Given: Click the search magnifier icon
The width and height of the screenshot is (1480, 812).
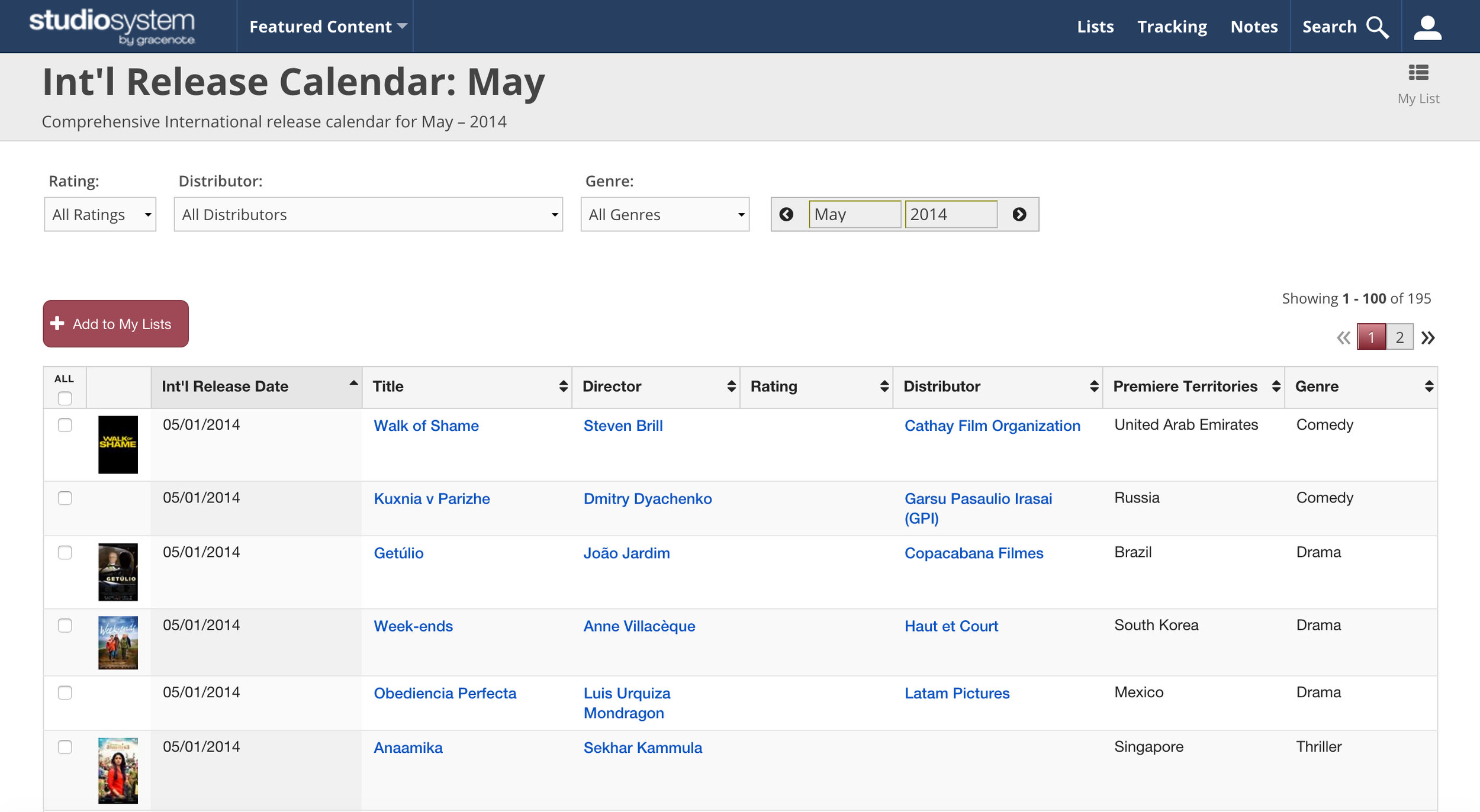Looking at the screenshot, I should 1377,27.
